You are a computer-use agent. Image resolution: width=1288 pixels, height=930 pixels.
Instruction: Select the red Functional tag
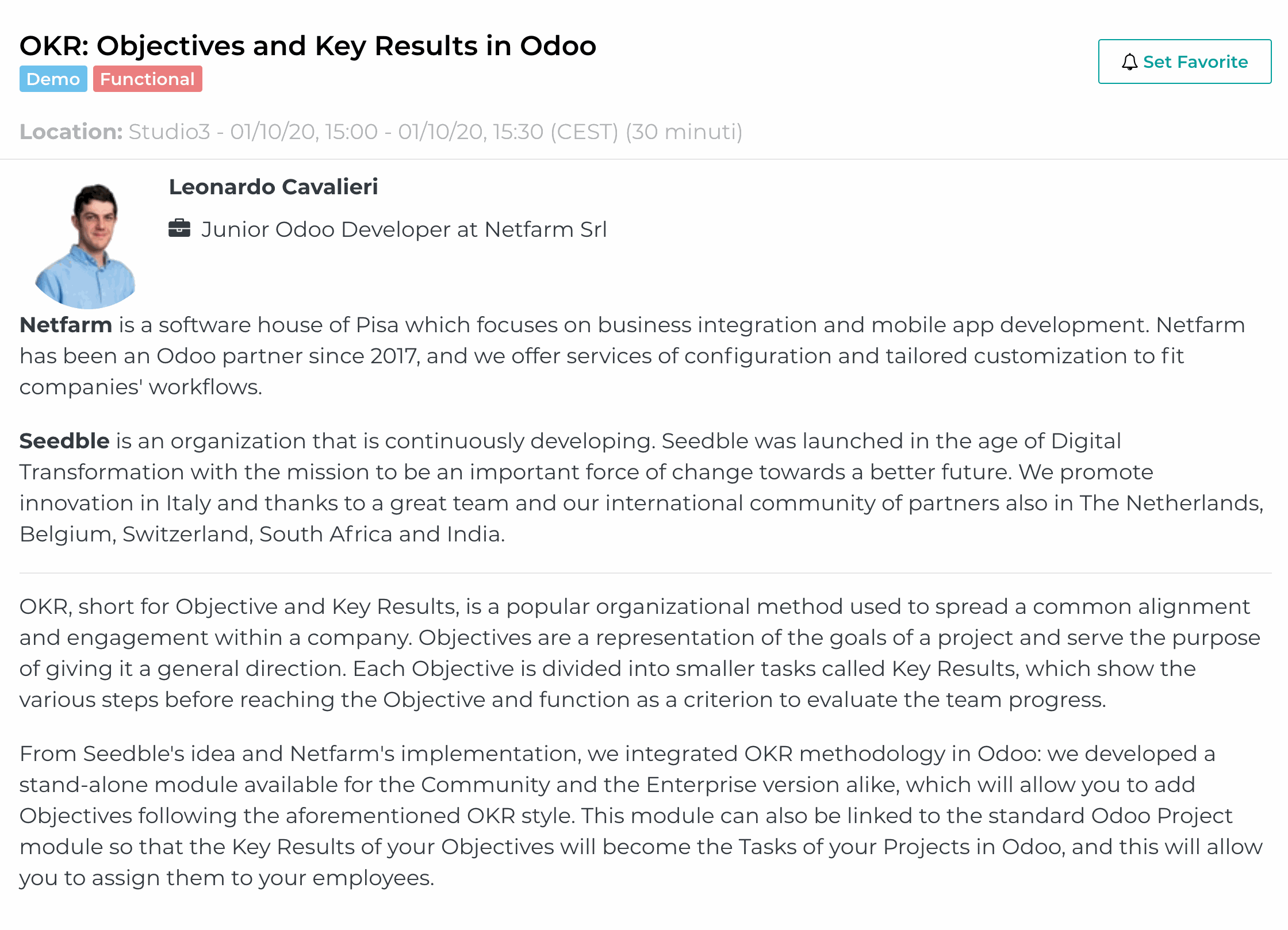tap(147, 79)
